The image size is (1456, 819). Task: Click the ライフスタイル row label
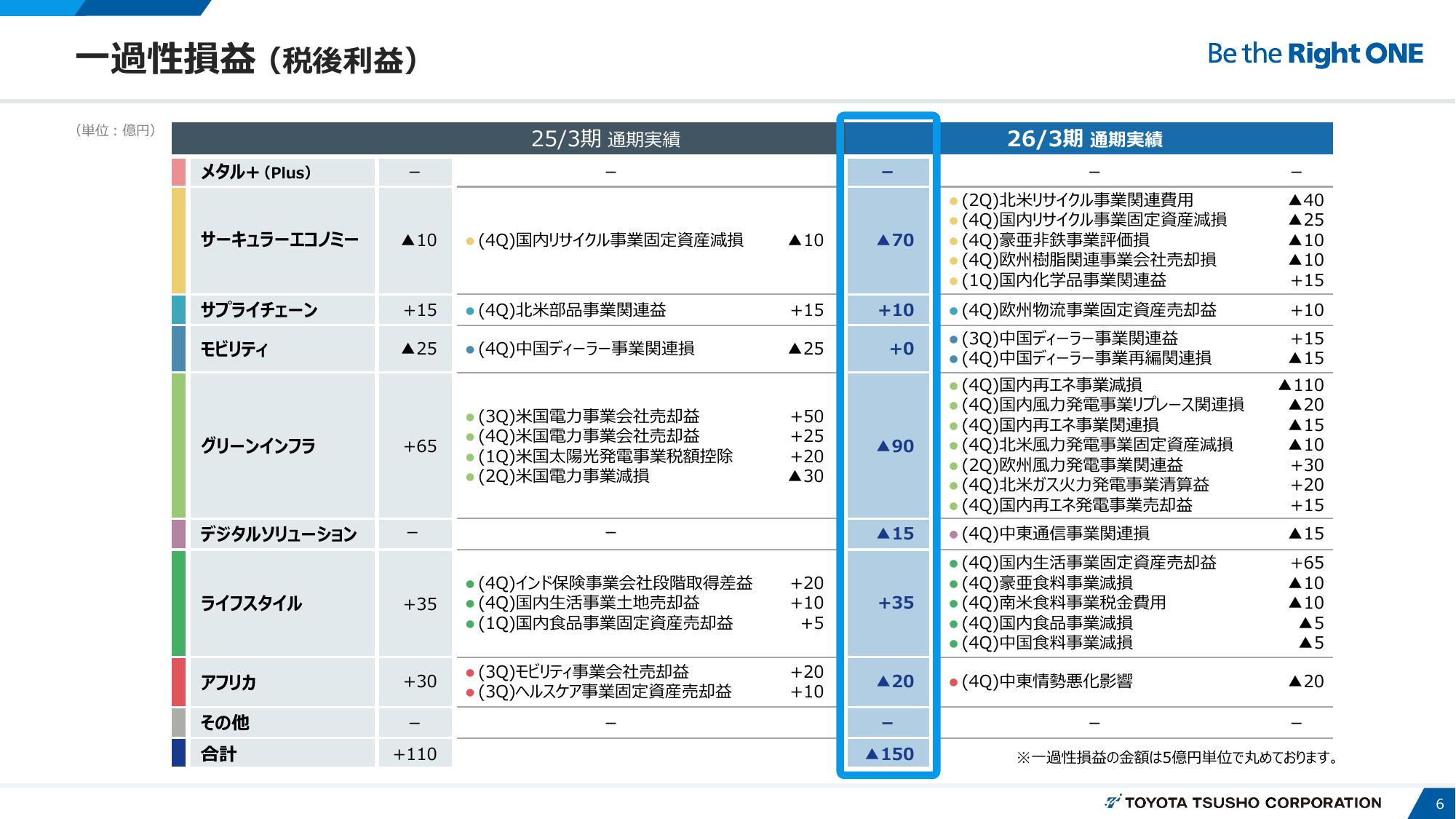click(x=250, y=604)
